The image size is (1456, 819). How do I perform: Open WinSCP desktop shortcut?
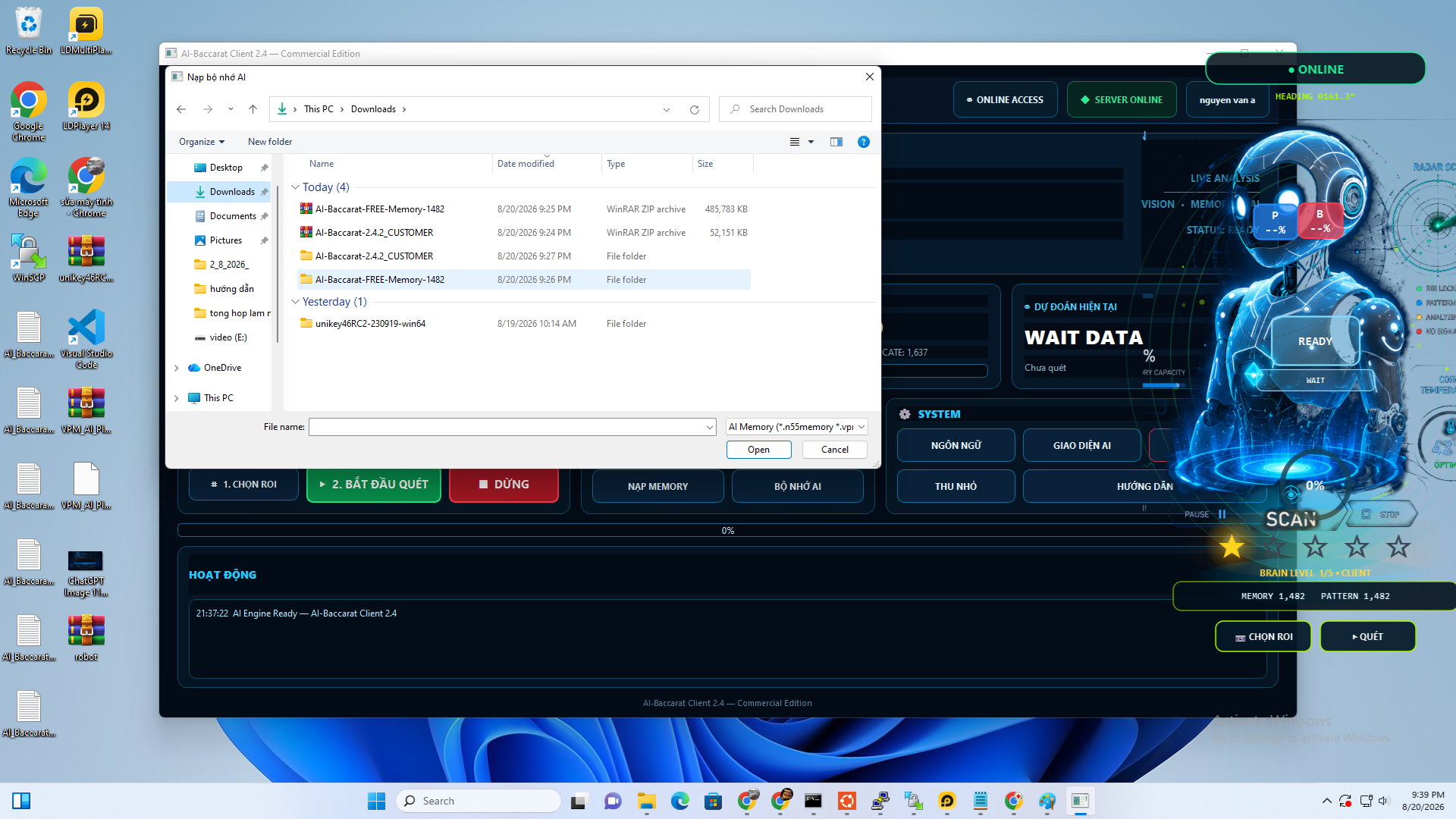29,259
